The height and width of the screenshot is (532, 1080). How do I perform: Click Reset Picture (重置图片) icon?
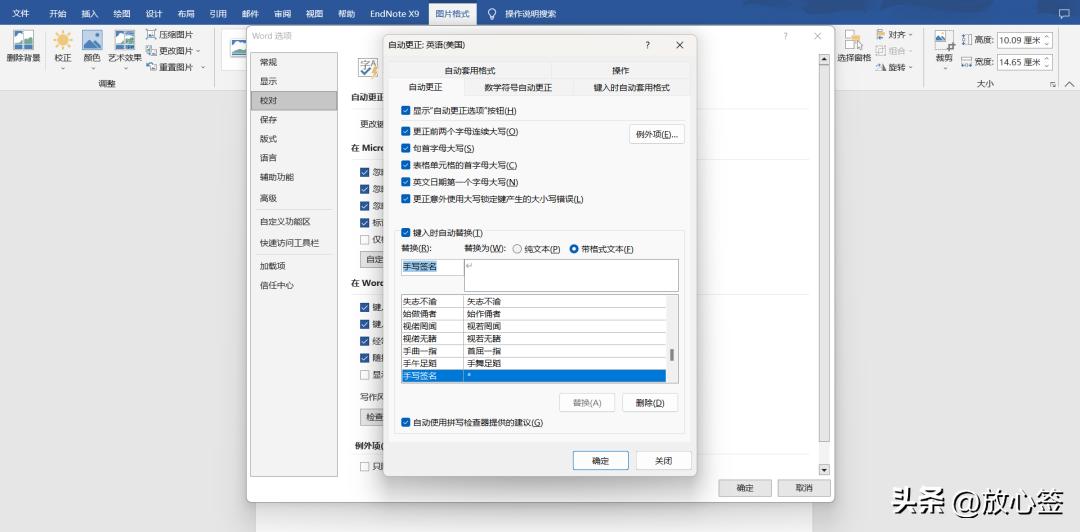click(x=152, y=67)
